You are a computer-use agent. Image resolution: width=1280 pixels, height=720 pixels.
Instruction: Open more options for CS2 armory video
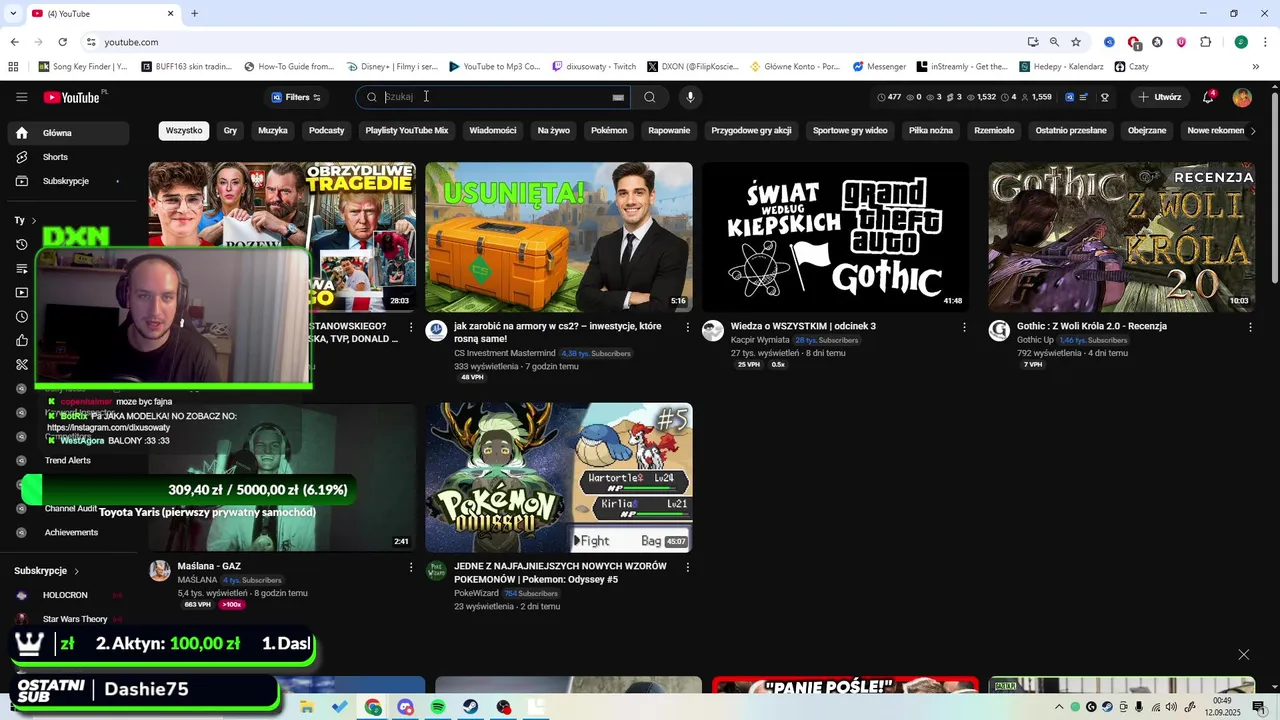687,327
